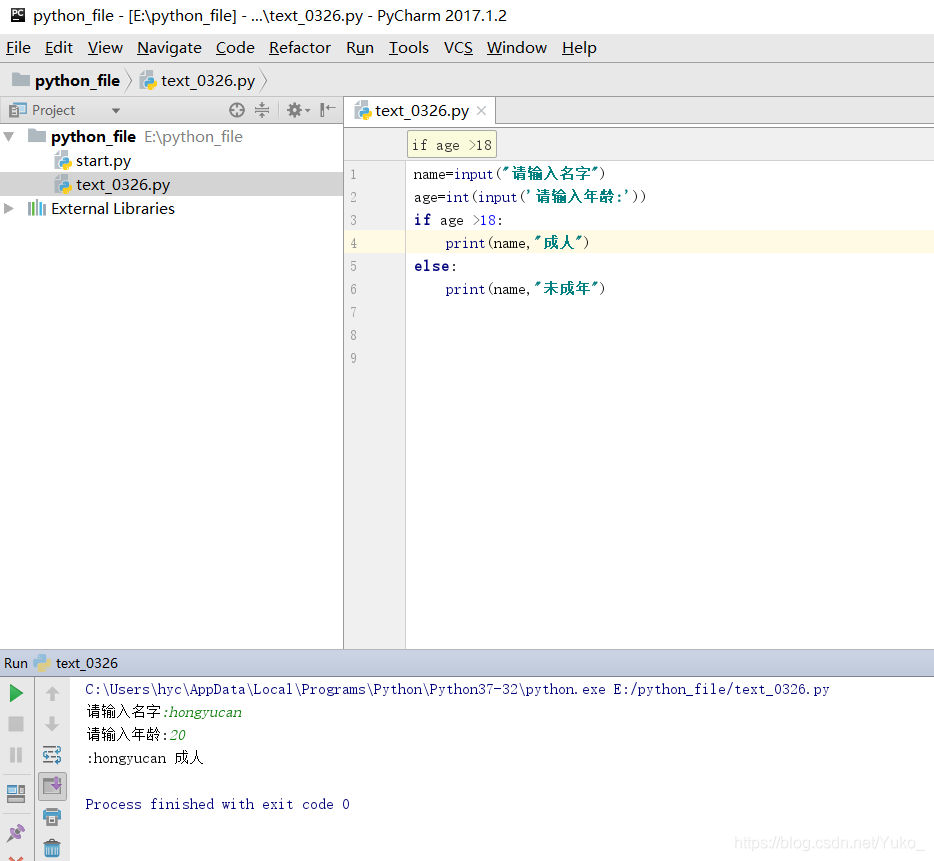
Task: Click the green Rerun button in Run panel
Action: coord(16,693)
